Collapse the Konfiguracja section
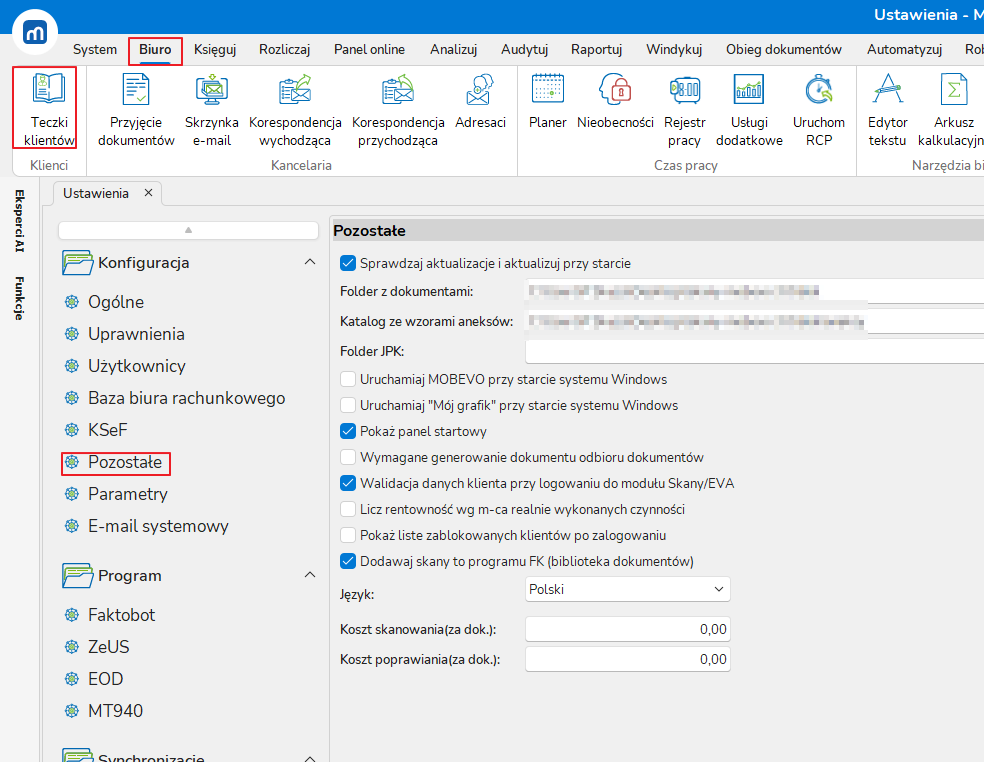984x762 pixels. [x=310, y=262]
